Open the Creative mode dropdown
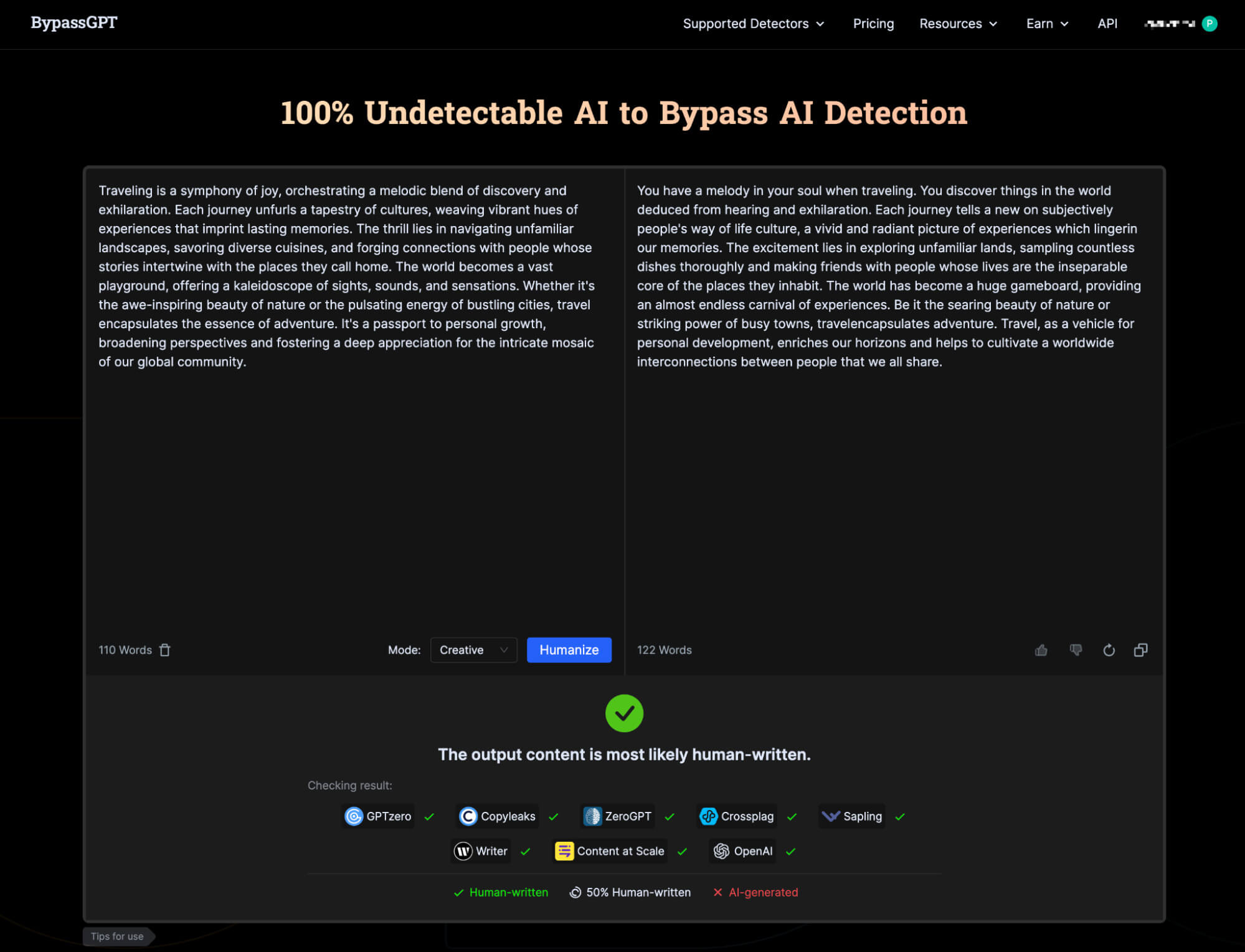 coord(473,650)
